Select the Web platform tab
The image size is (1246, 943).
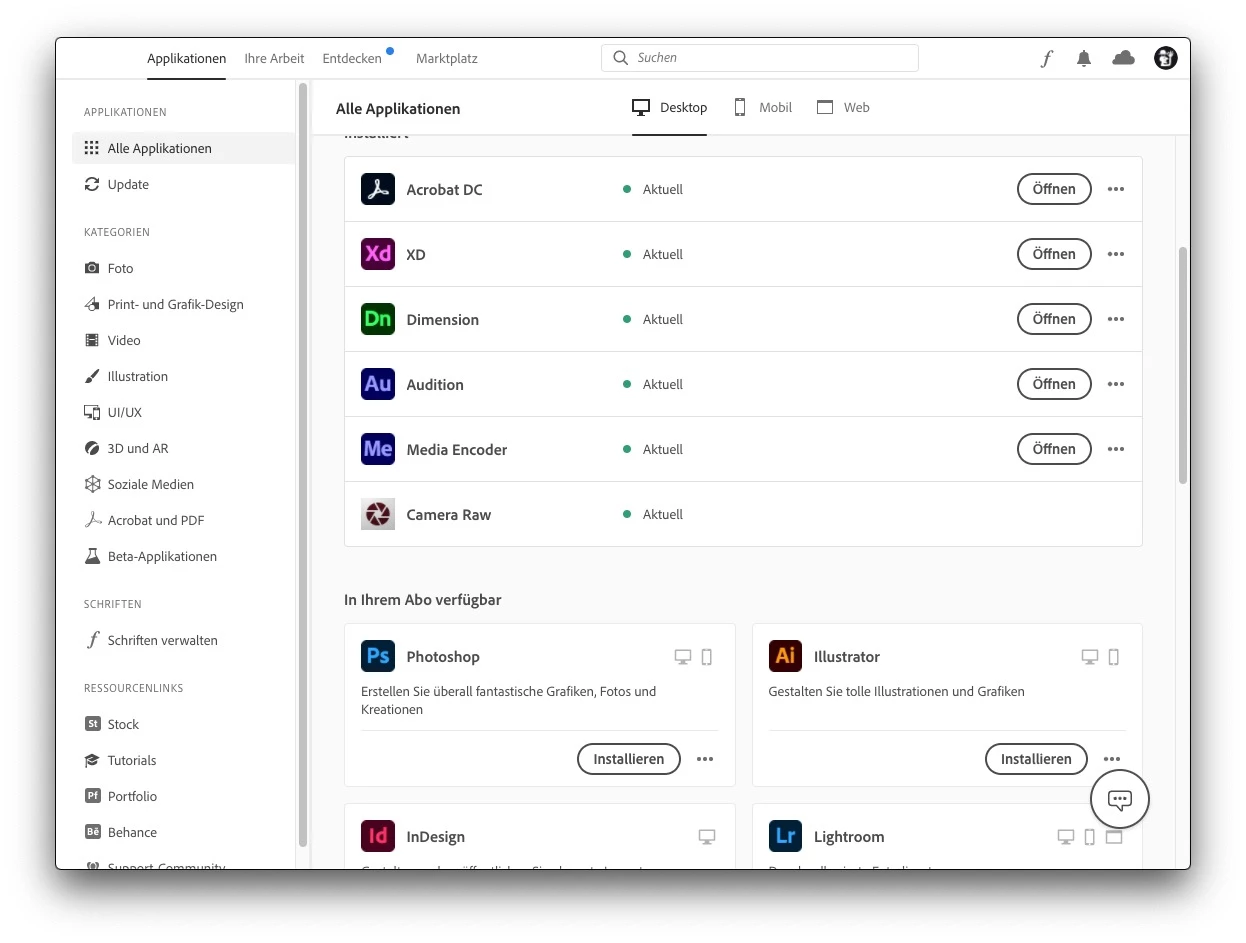pos(843,107)
